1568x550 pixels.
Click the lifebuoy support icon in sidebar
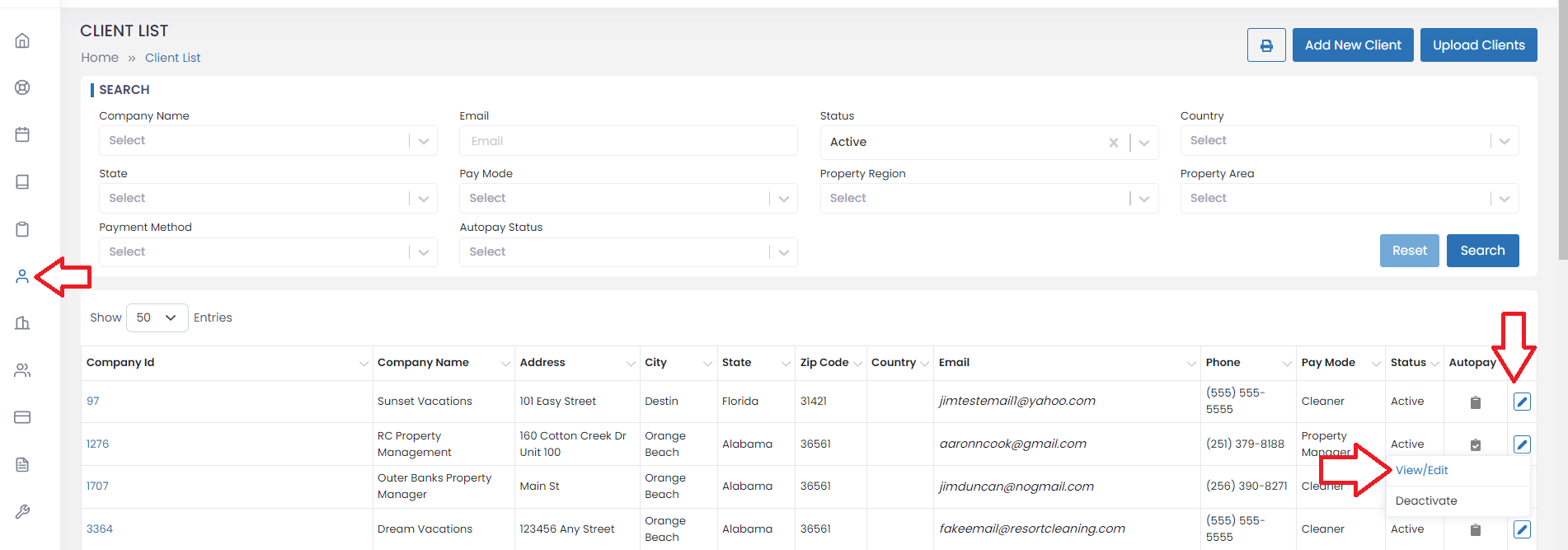[22, 87]
